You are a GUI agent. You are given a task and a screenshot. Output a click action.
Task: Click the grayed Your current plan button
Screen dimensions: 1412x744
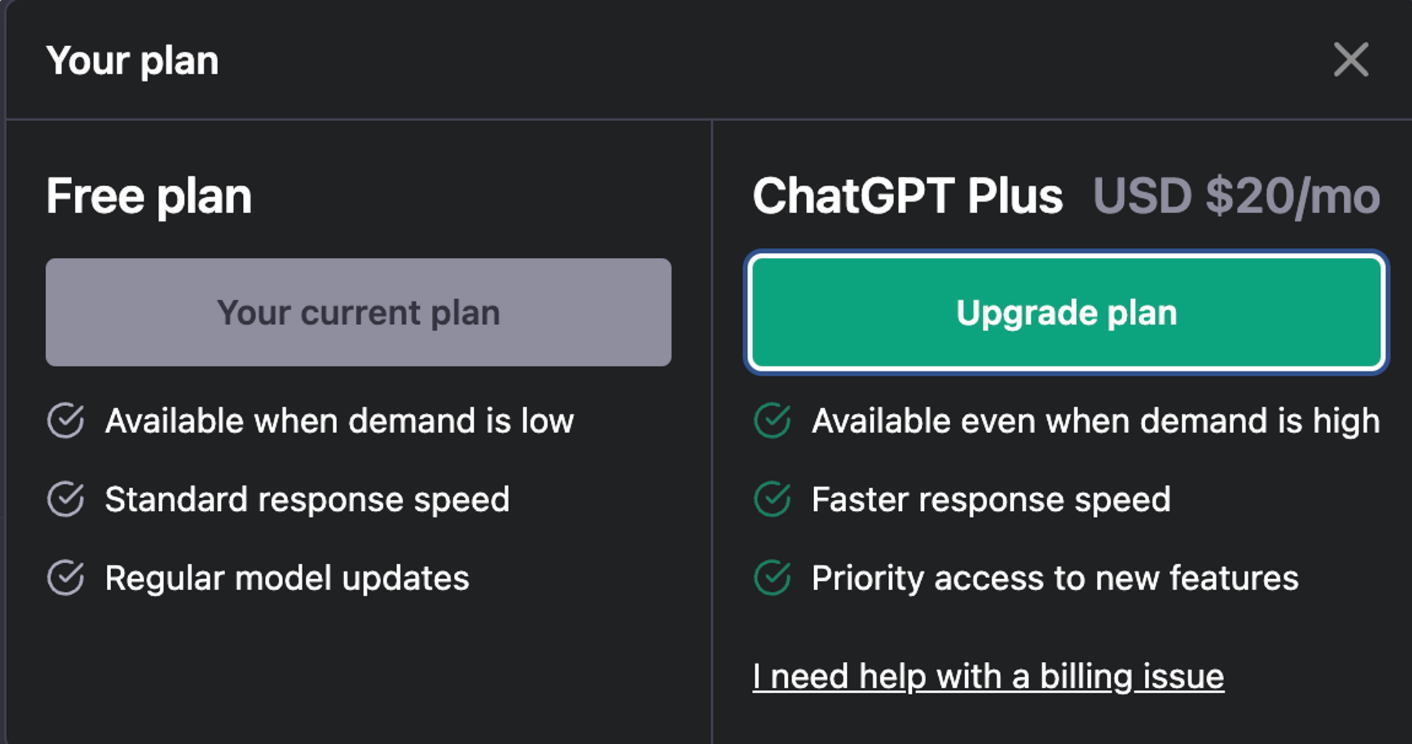[x=358, y=312]
